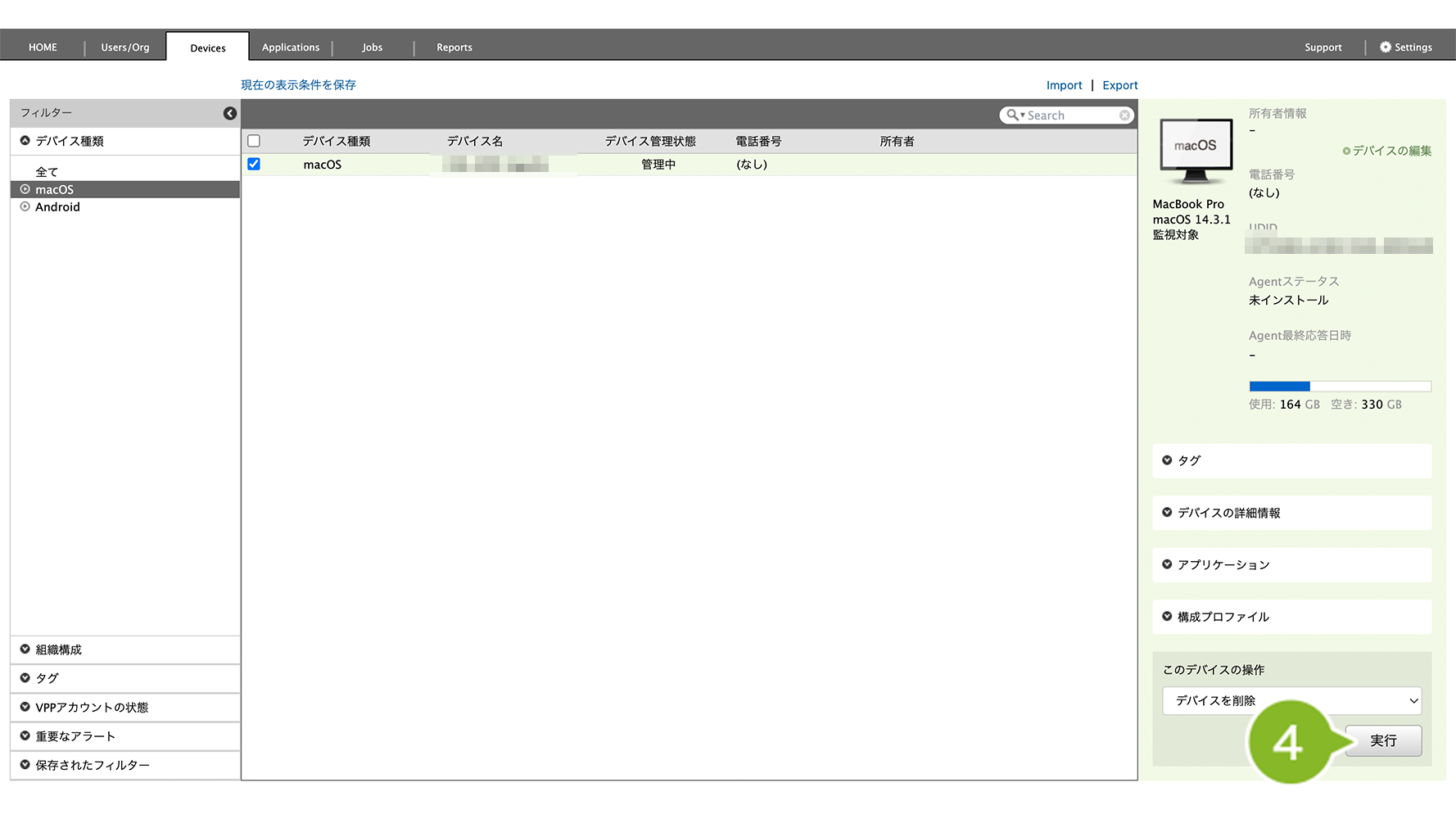Collapse the フィルター panel arrow icon
The height and width of the screenshot is (819, 1456).
(x=230, y=113)
